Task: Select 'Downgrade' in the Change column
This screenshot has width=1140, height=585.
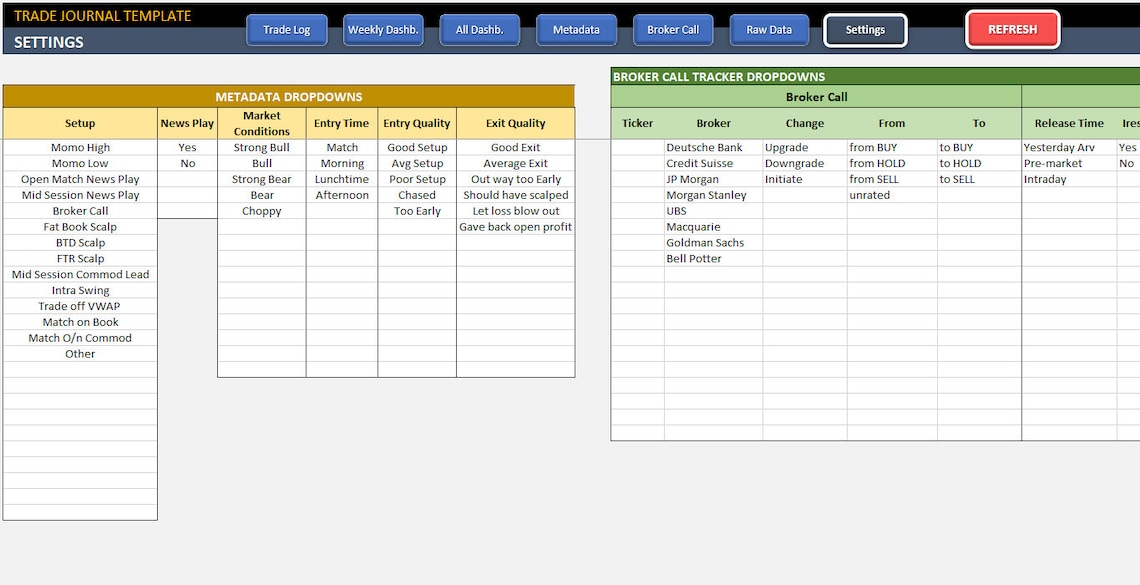Action: coord(795,163)
